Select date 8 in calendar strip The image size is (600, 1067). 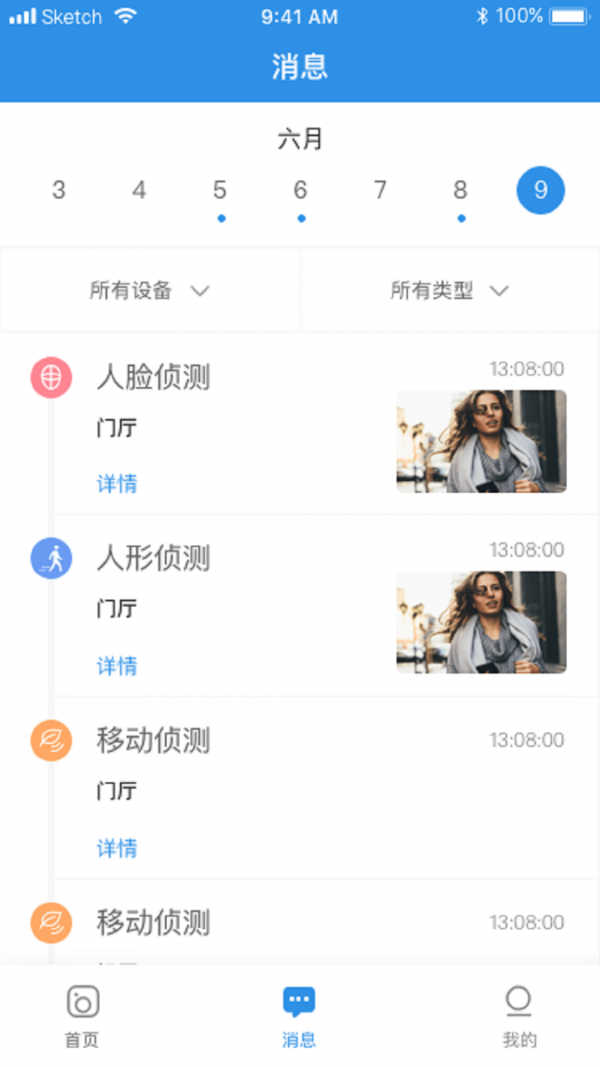pyautogui.click(x=460, y=190)
